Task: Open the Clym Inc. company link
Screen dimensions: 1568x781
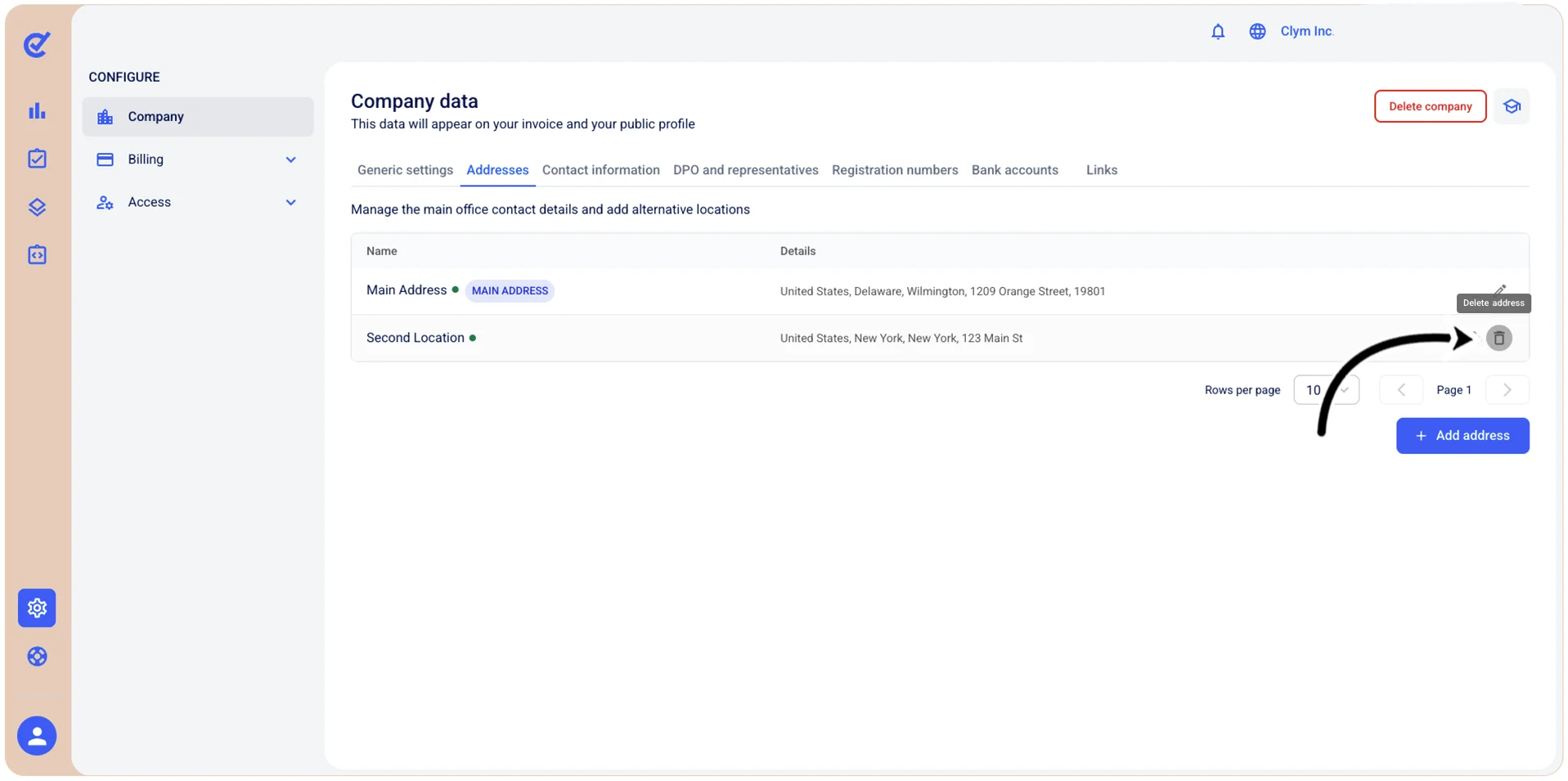Action: 1306,31
